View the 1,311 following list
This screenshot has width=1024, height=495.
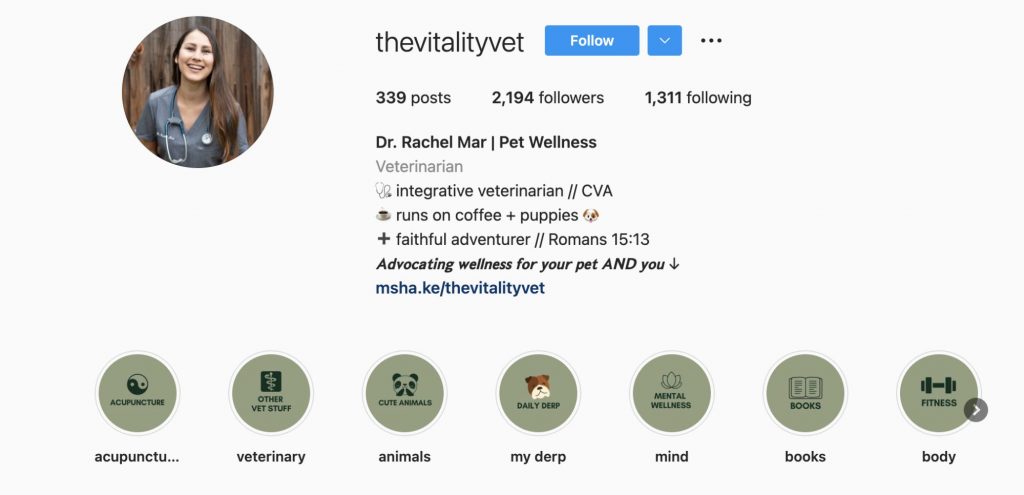coord(698,98)
